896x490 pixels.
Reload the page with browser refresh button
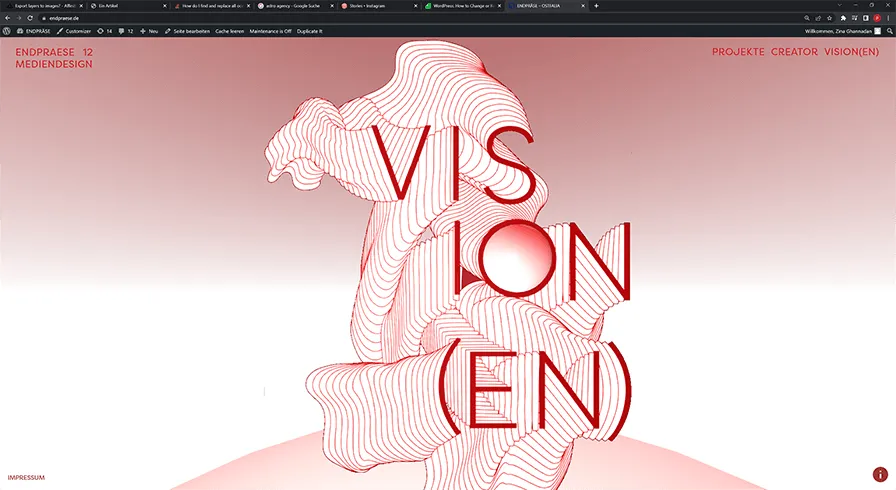(32, 18)
